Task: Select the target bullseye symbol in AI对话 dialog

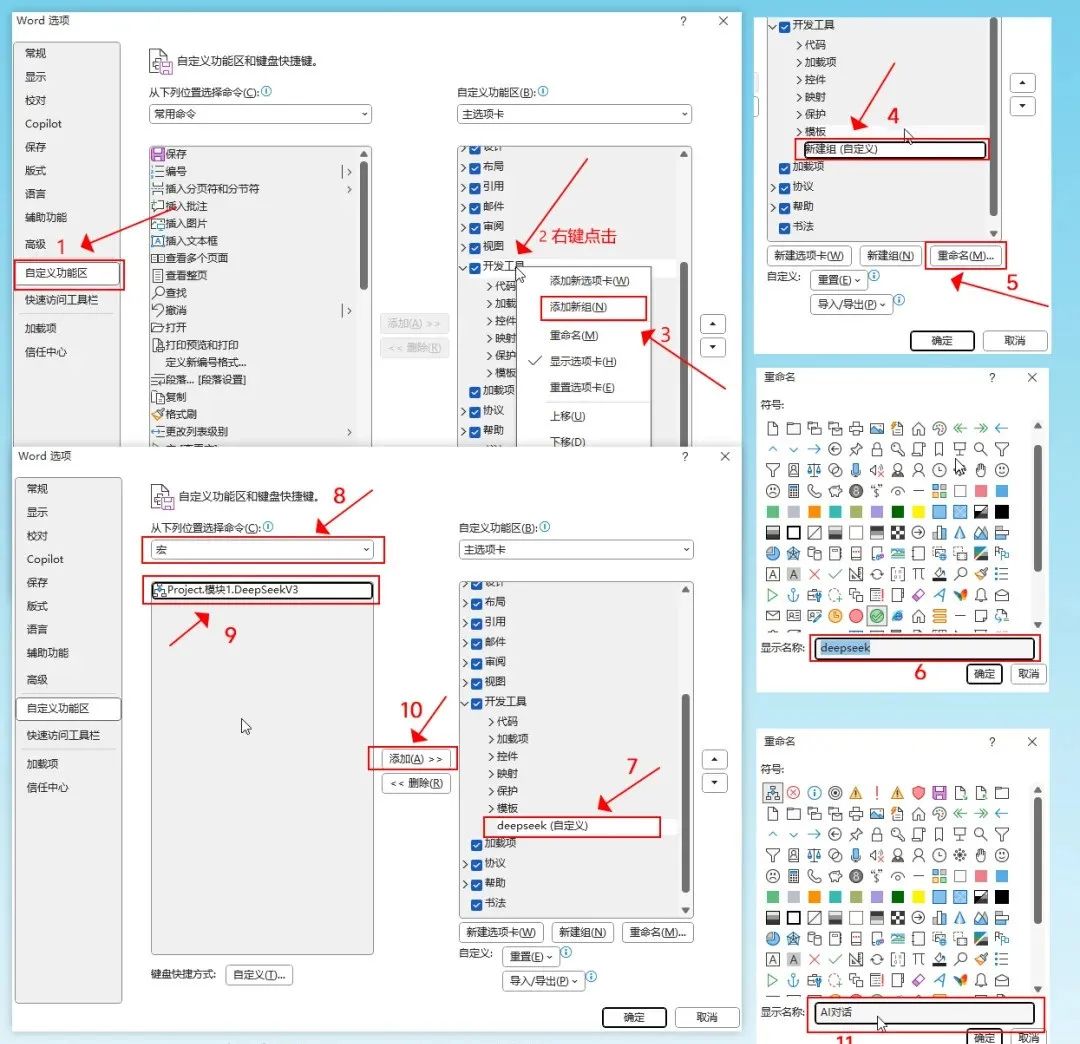Action: click(835, 793)
